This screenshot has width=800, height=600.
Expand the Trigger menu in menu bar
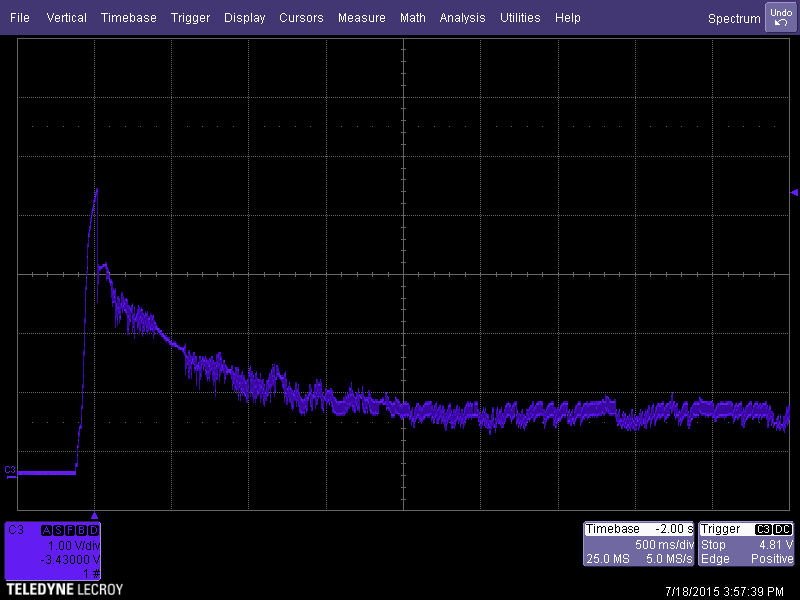pyautogui.click(x=190, y=18)
